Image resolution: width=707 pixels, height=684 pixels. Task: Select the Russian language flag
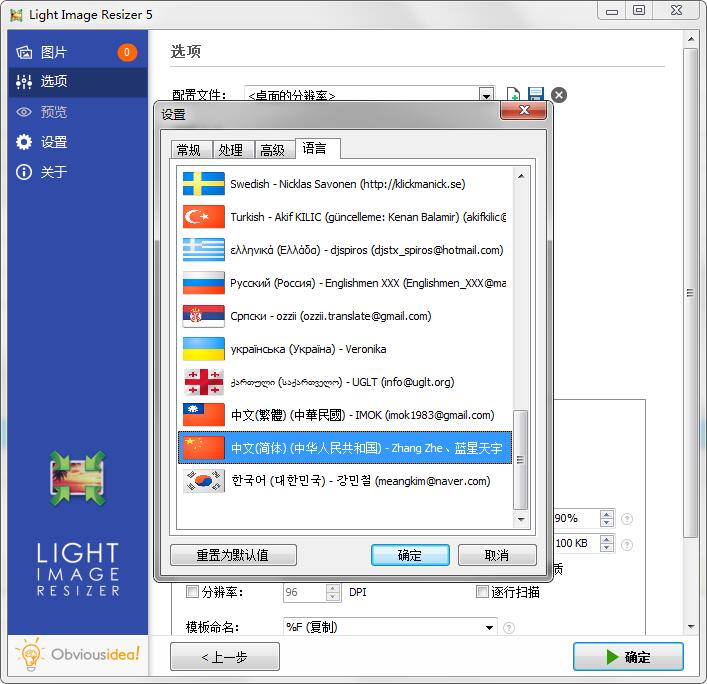204,283
